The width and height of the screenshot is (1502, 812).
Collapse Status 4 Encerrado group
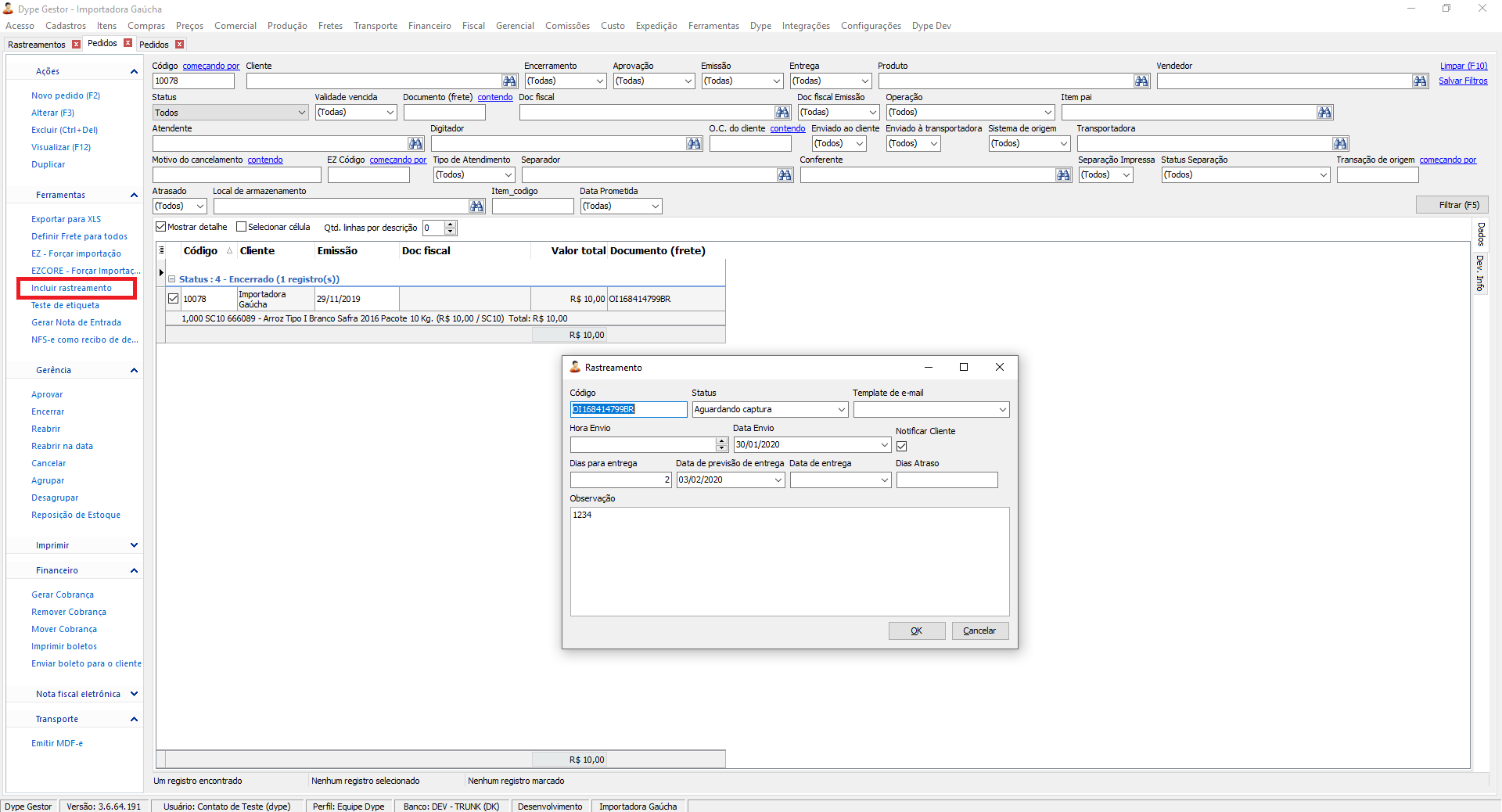pyautogui.click(x=172, y=279)
